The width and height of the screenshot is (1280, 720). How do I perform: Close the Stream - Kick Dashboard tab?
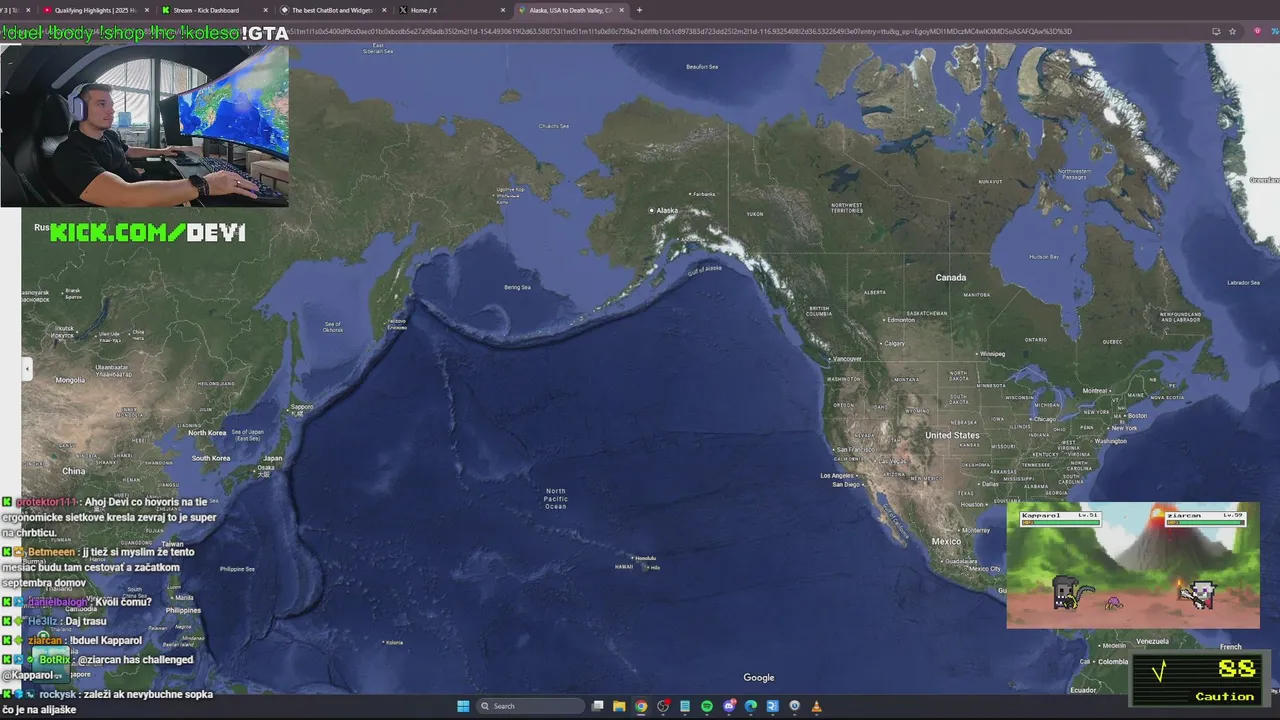(265, 10)
